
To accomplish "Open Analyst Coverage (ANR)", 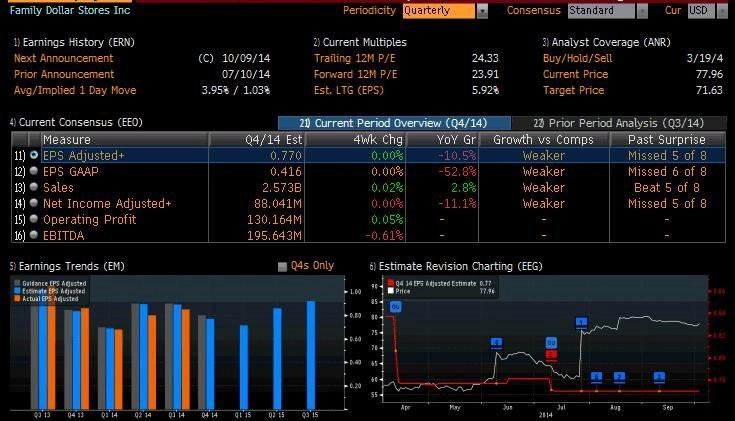I will (607, 42).
